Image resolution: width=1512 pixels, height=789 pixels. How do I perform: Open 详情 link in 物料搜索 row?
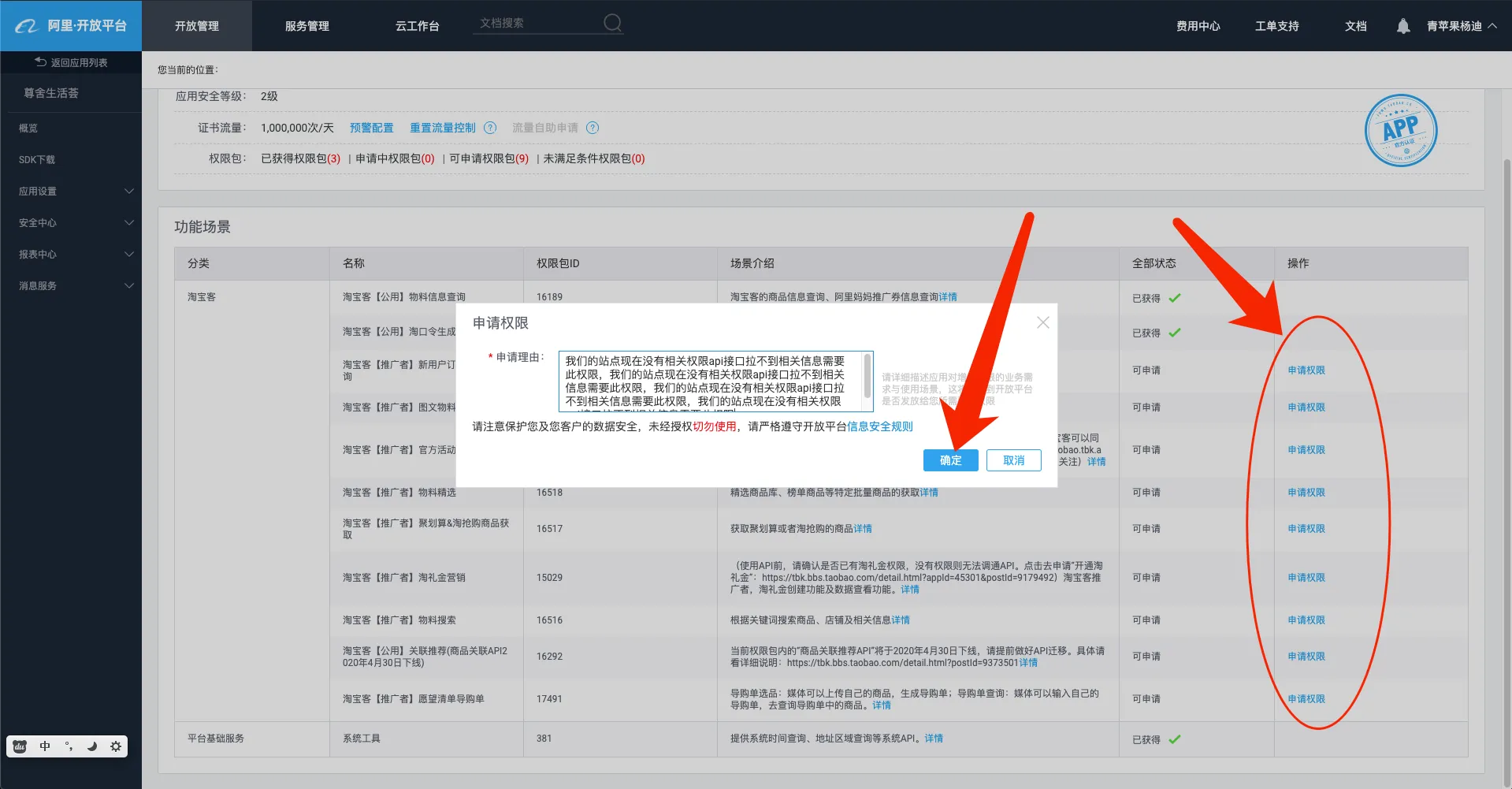tap(901, 620)
